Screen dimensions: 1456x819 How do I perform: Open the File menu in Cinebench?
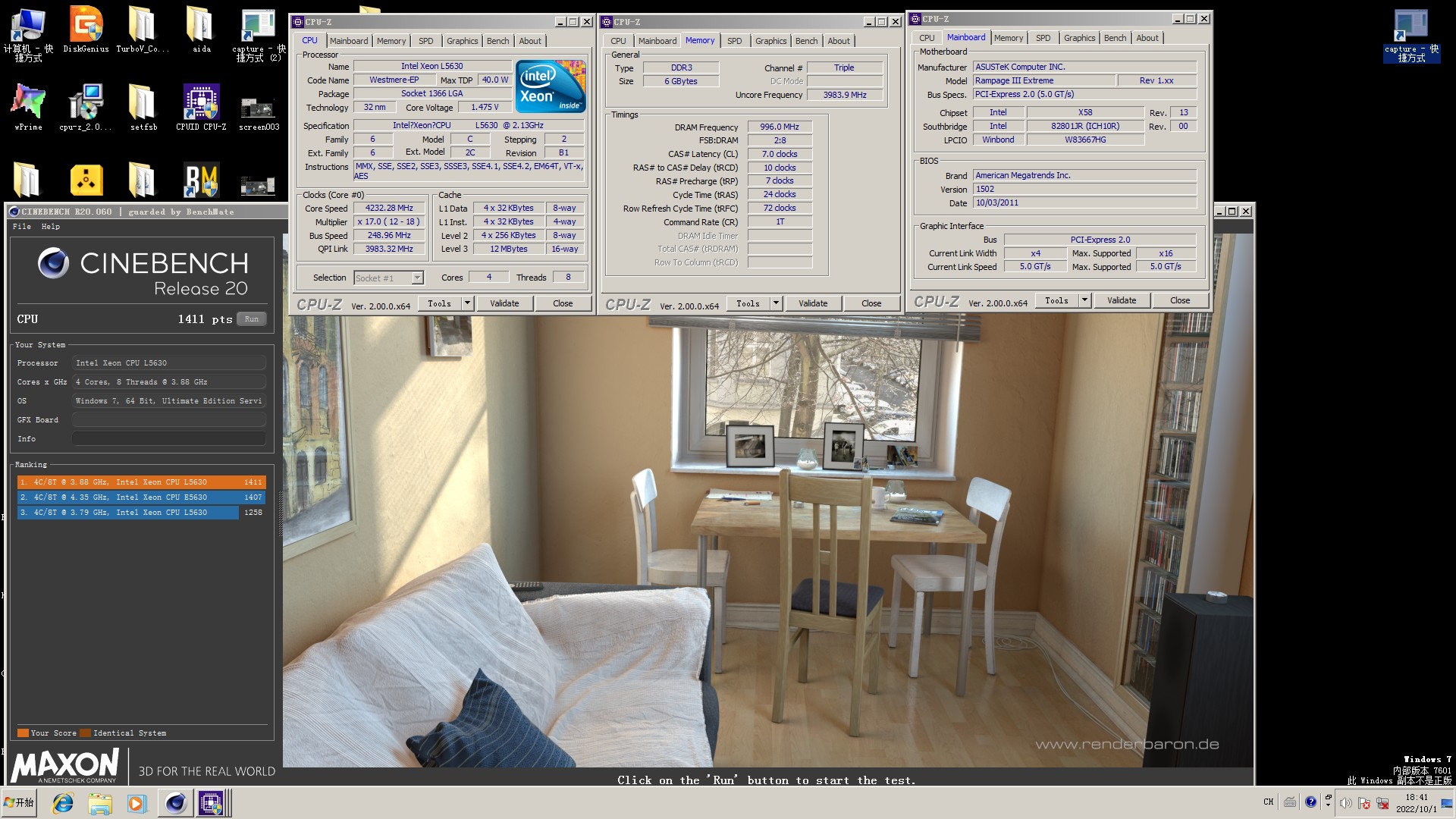[x=22, y=226]
